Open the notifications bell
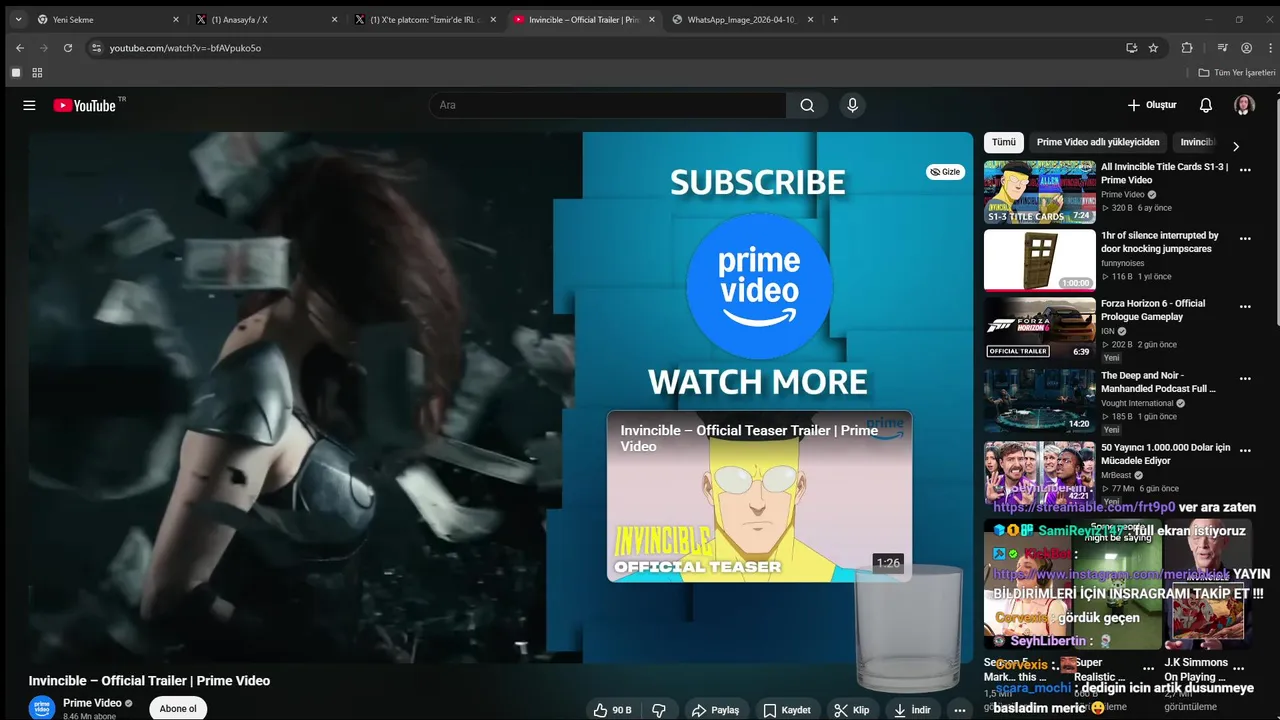This screenshot has width=1280, height=720. coord(1206,105)
